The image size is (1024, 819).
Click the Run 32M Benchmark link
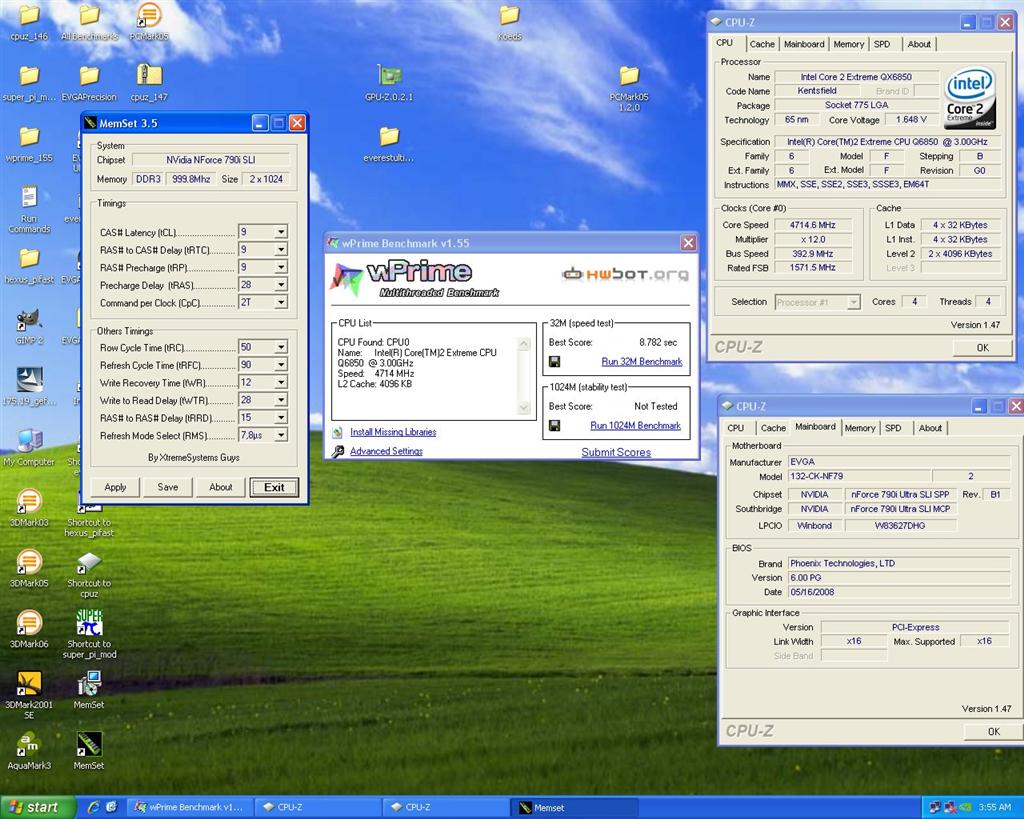click(x=641, y=361)
